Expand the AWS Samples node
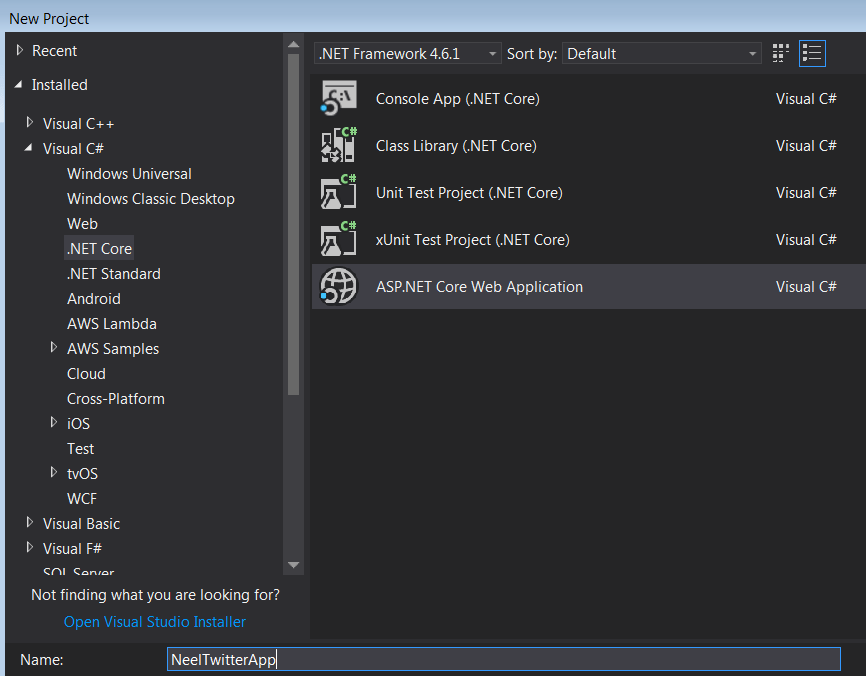Image resolution: width=866 pixels, height=676 pixels. pos(54,349)
